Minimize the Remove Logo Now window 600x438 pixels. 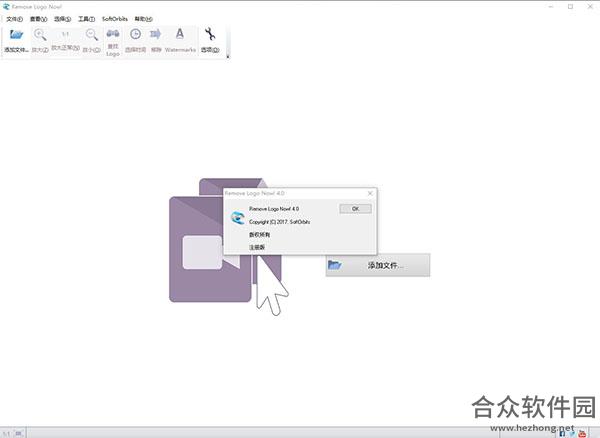click(551, 7)
